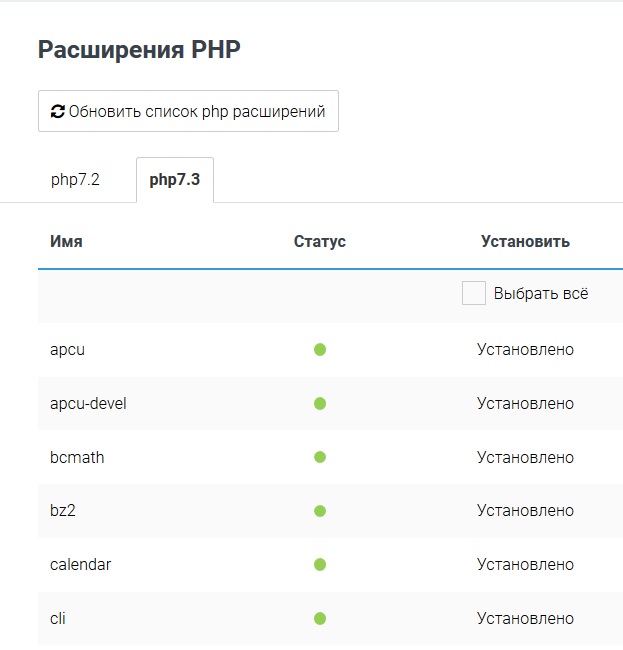Click "Установлено" label for cli
This screenshot has width=623, height=650.
coord(525,619)
